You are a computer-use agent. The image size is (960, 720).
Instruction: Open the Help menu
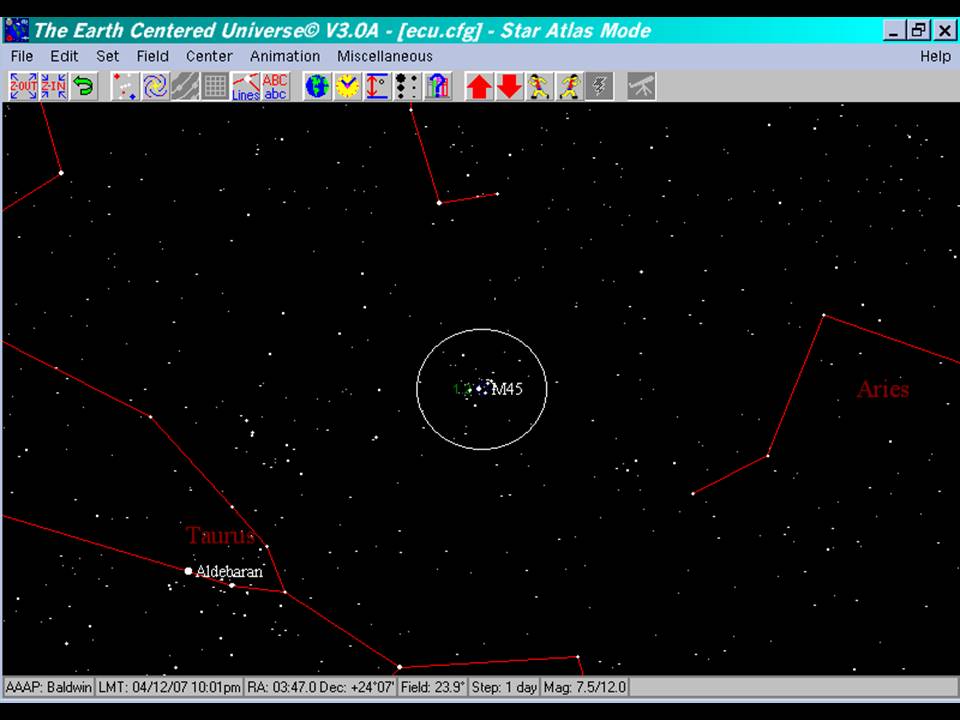click(935, 56)
